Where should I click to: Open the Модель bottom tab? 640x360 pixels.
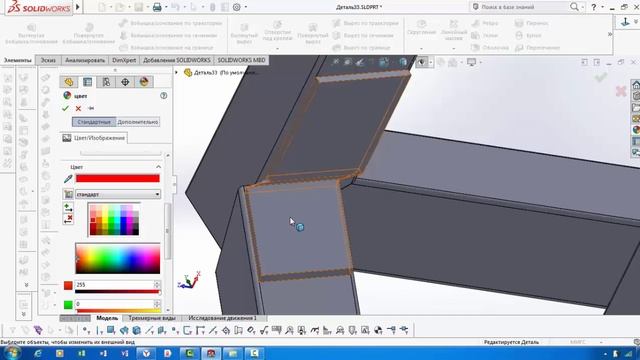(x=107, y=318)
